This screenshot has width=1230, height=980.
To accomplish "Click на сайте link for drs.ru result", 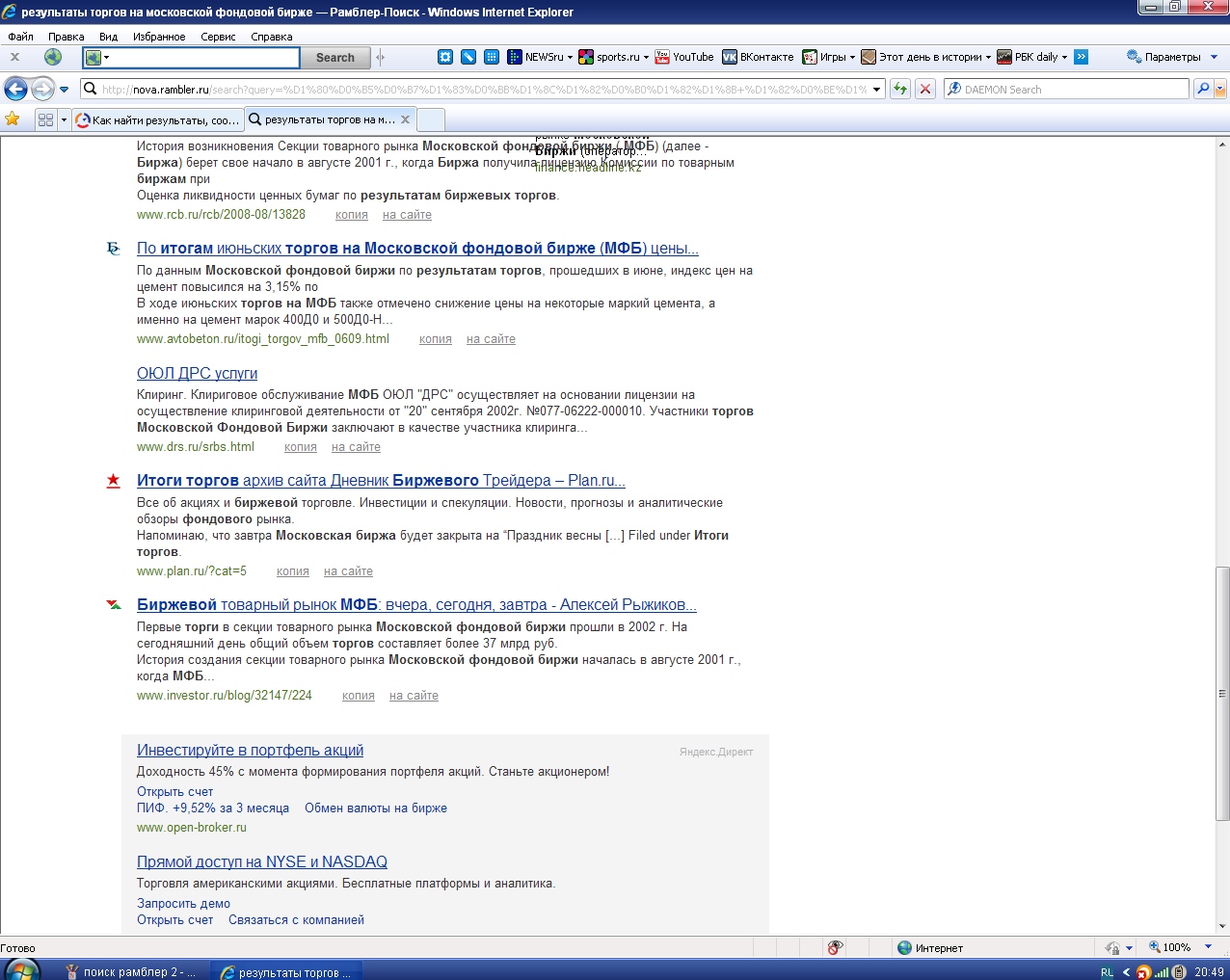I will pyautogui.click(x=356, y=447).
